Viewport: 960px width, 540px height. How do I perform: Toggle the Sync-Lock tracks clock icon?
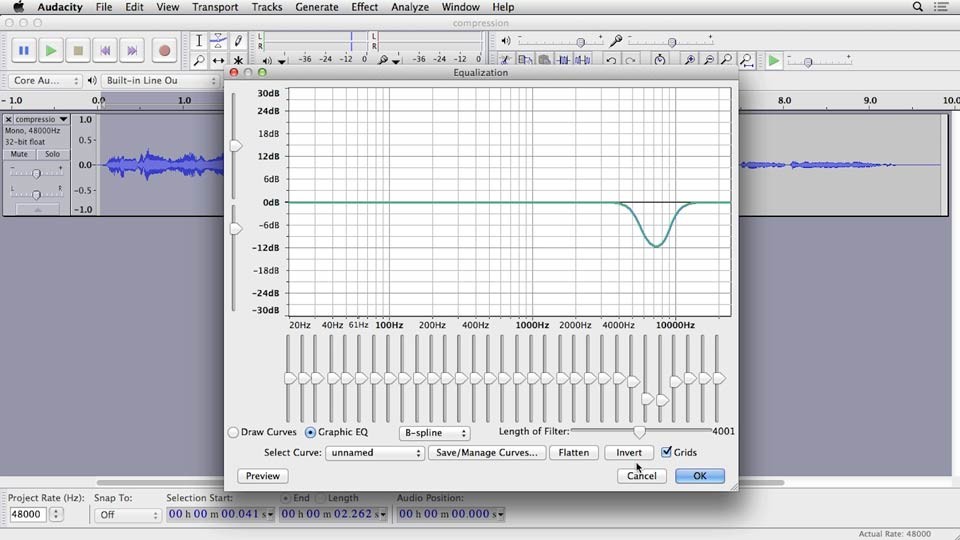(659, 60)
